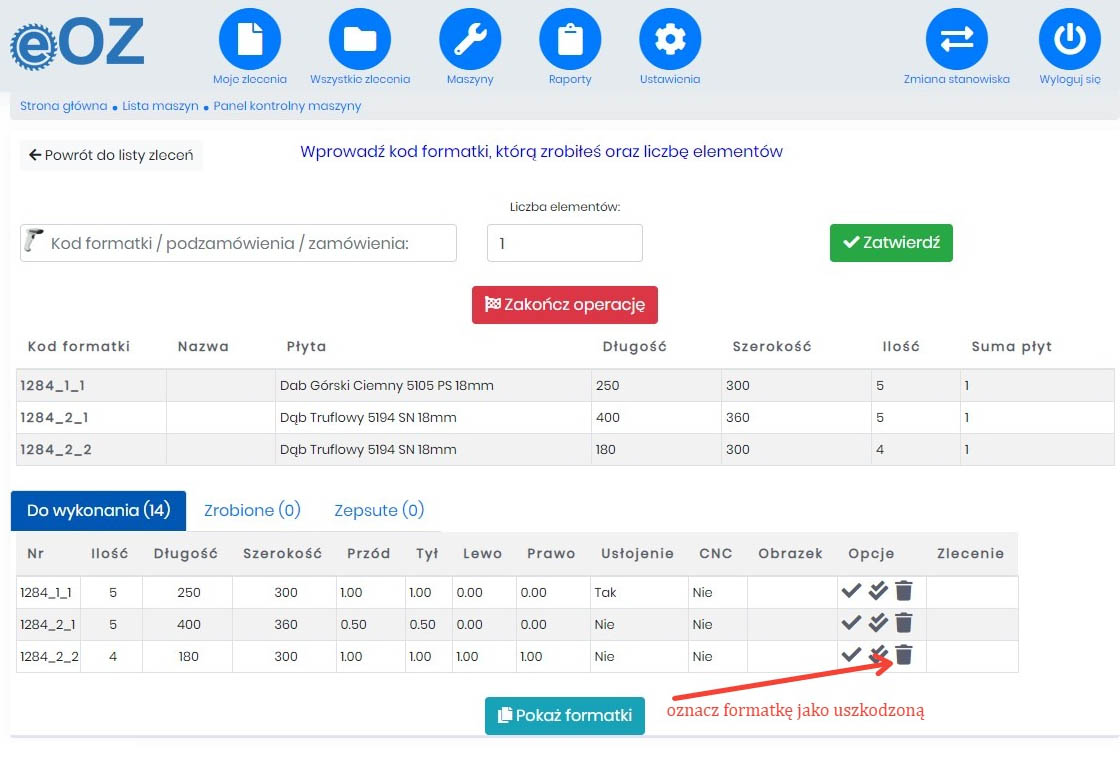Switch to the Zepsute (0) tab
Image resolution: width=1120 pixels, height=761 pixels.
coord(379,510)
